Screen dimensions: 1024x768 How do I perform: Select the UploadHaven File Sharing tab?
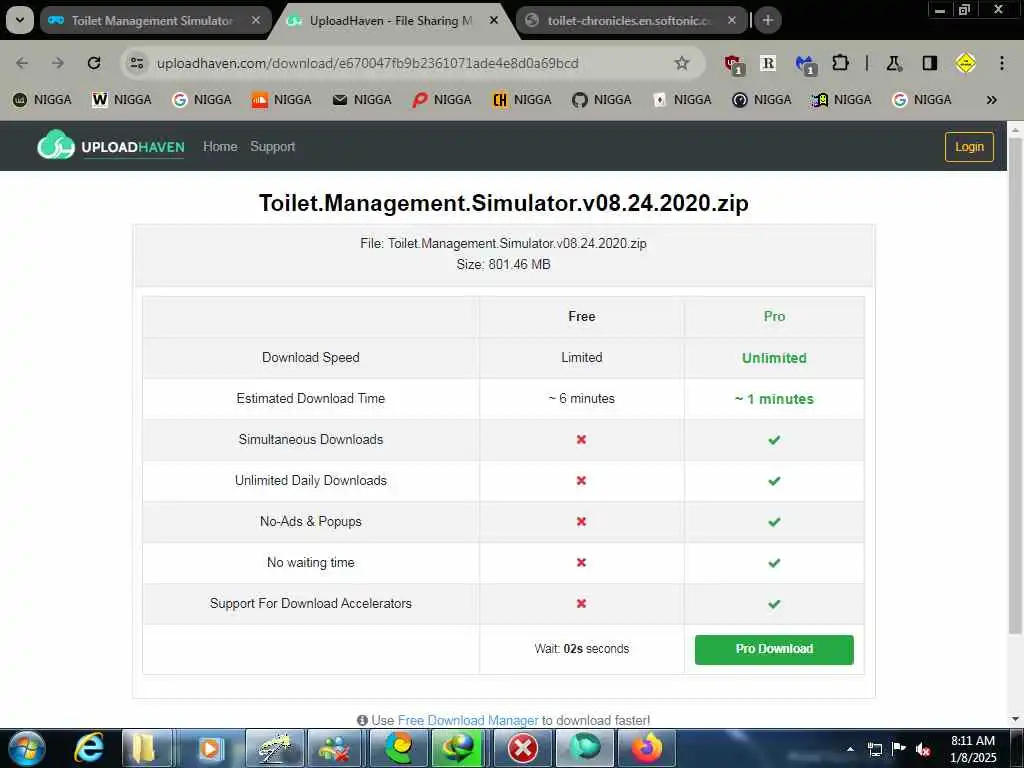(x=391, y=21)
